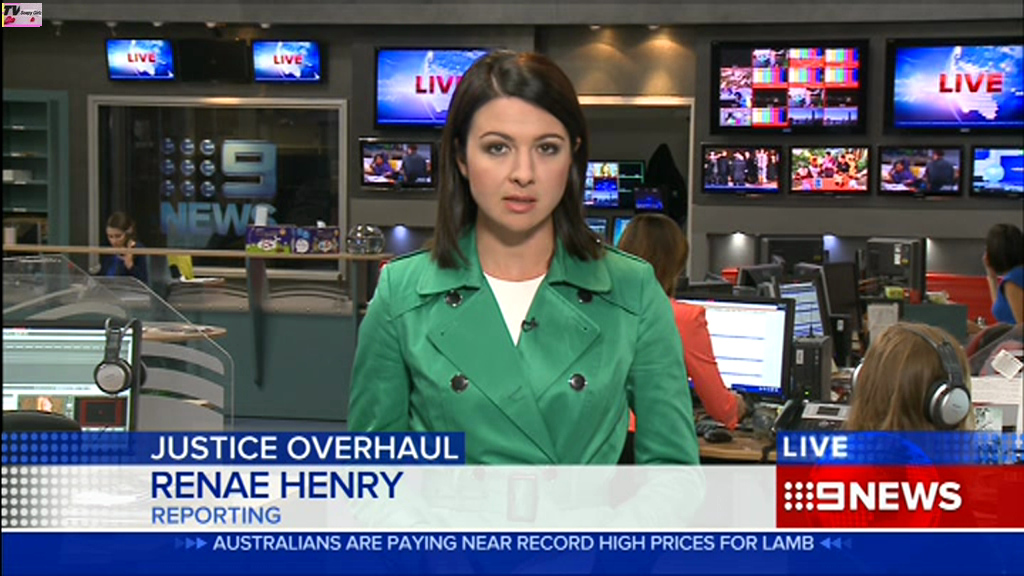Click the presenter's lapel microphone
The image size is (1024, 576).
(x=528, y=324)
